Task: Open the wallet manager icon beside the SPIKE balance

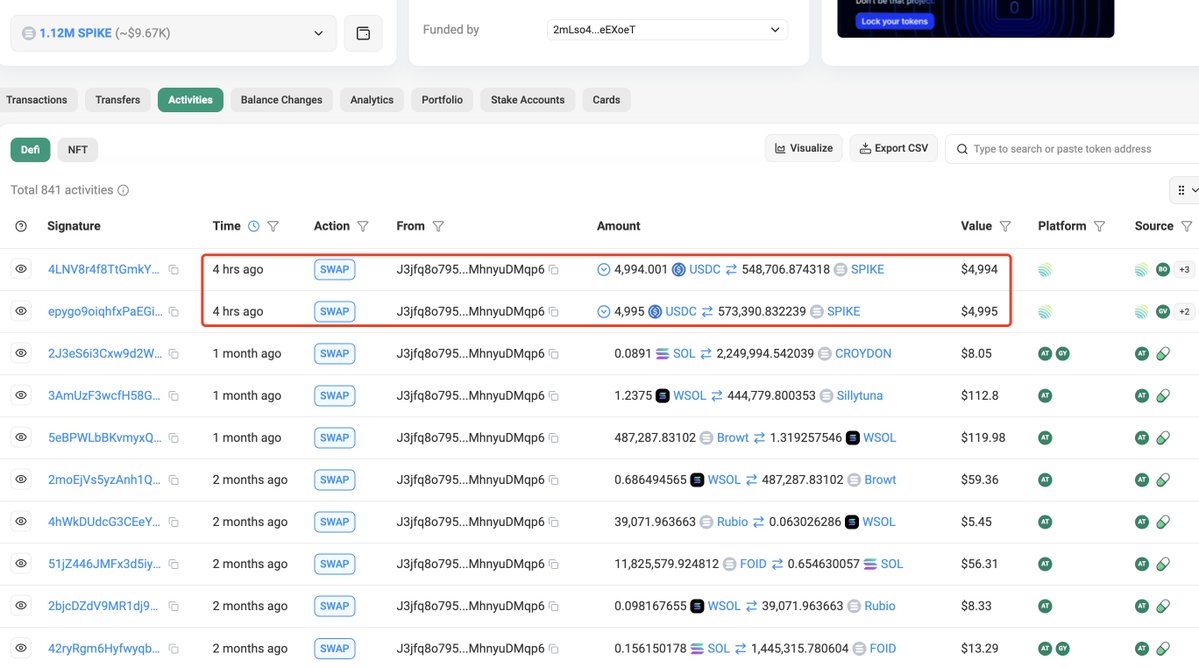Action: click(362, 32)
